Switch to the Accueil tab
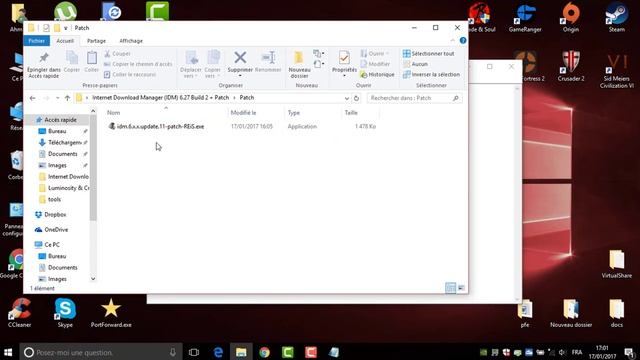640x360 pixels. pyautogui.click(x=65, y=41)
